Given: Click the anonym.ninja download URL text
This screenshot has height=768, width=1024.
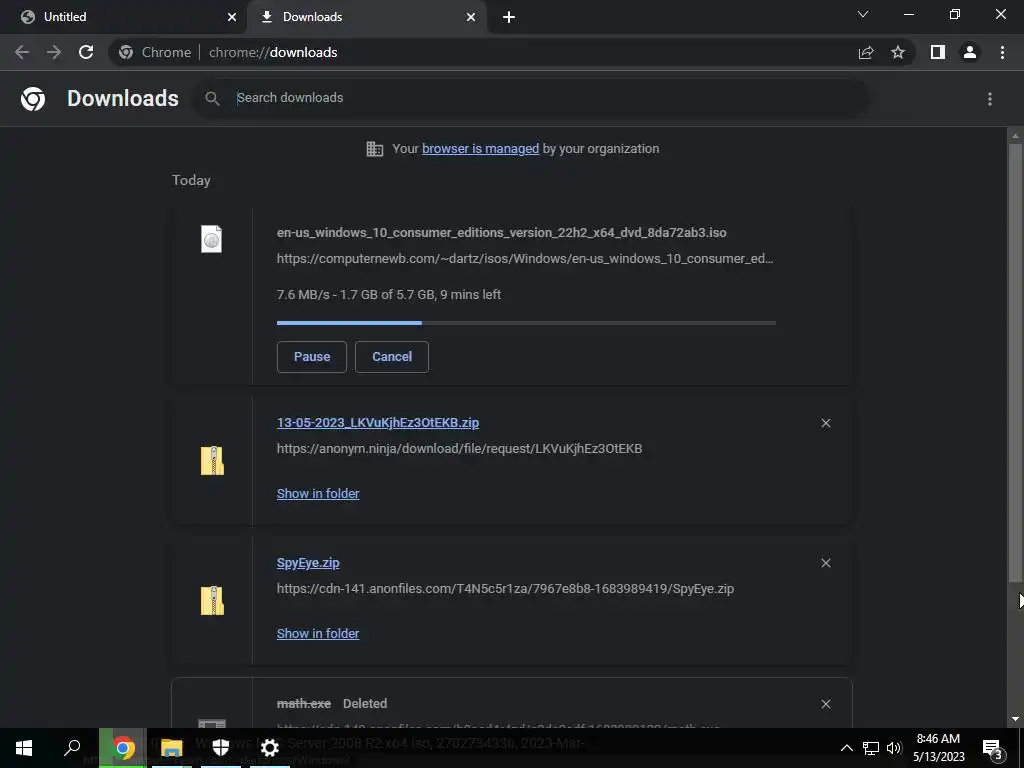Looking at the screenshot, I should pos(459,449).
